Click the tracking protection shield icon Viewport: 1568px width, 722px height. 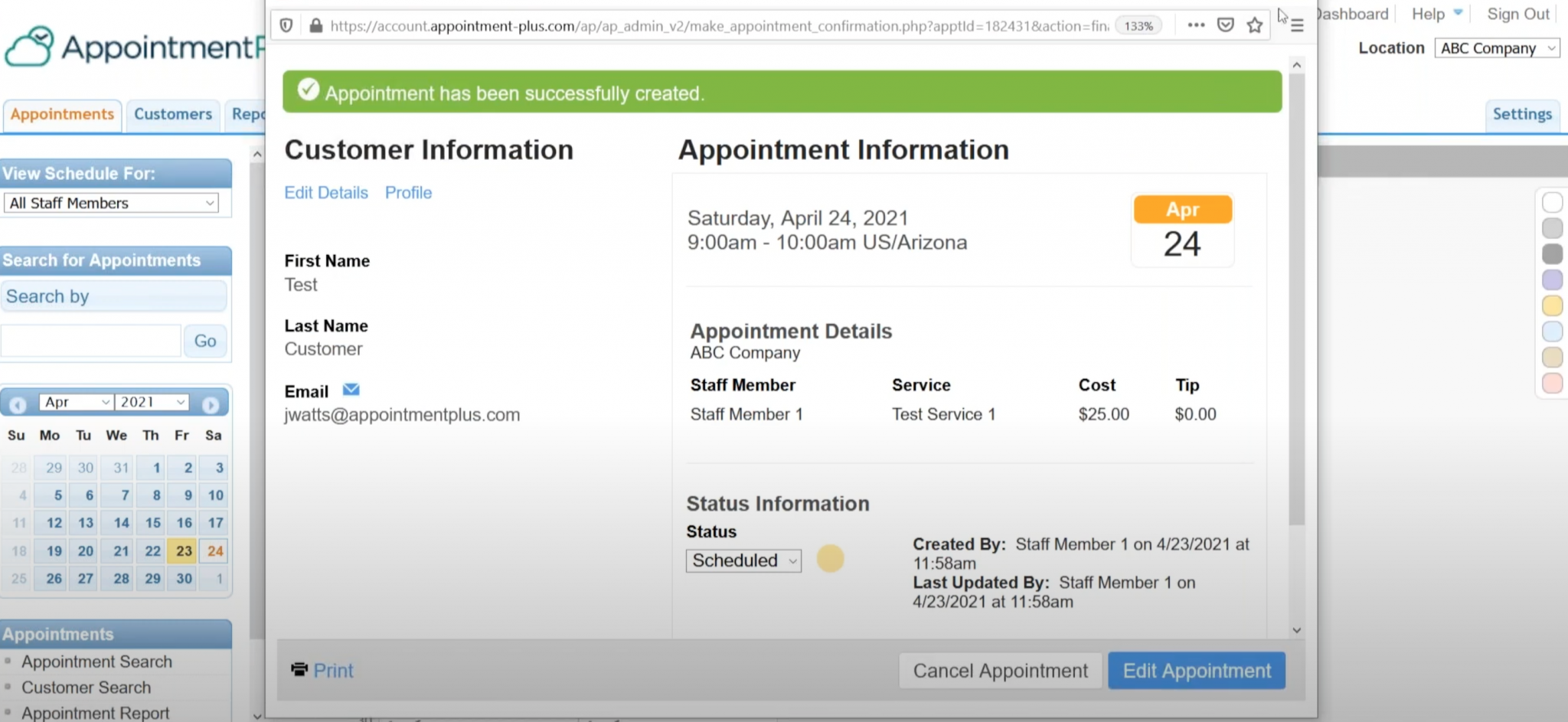[286, 25]
